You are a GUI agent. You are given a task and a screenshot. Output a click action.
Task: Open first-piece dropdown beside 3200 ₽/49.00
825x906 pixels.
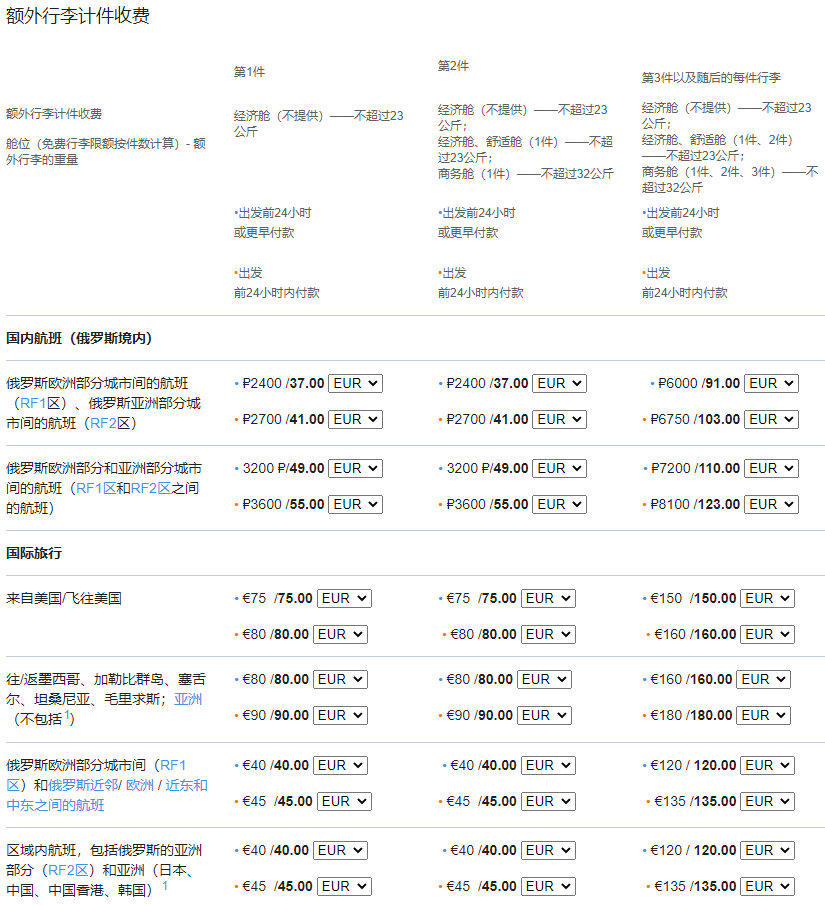355,468
